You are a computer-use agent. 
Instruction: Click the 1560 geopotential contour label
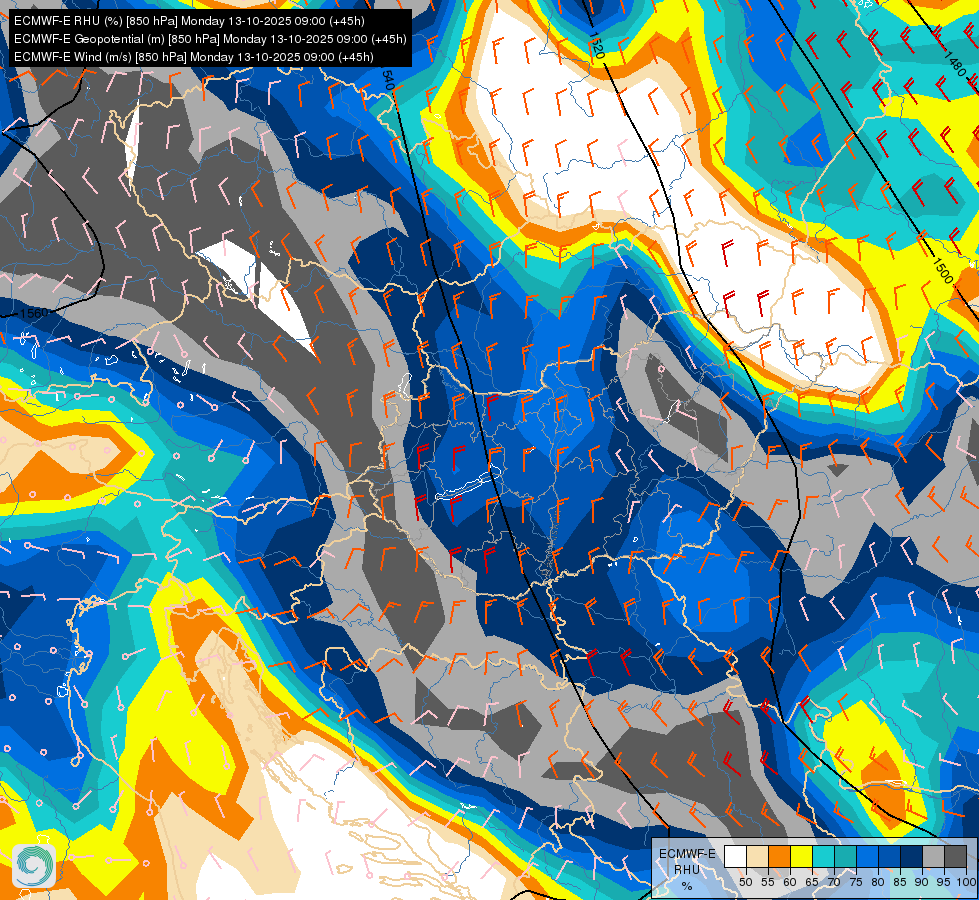(33, 312)
